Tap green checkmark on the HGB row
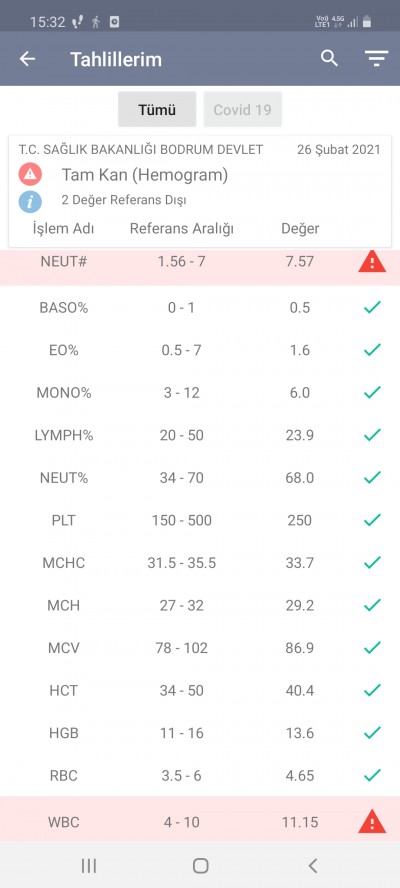 (x=372, y=733)
